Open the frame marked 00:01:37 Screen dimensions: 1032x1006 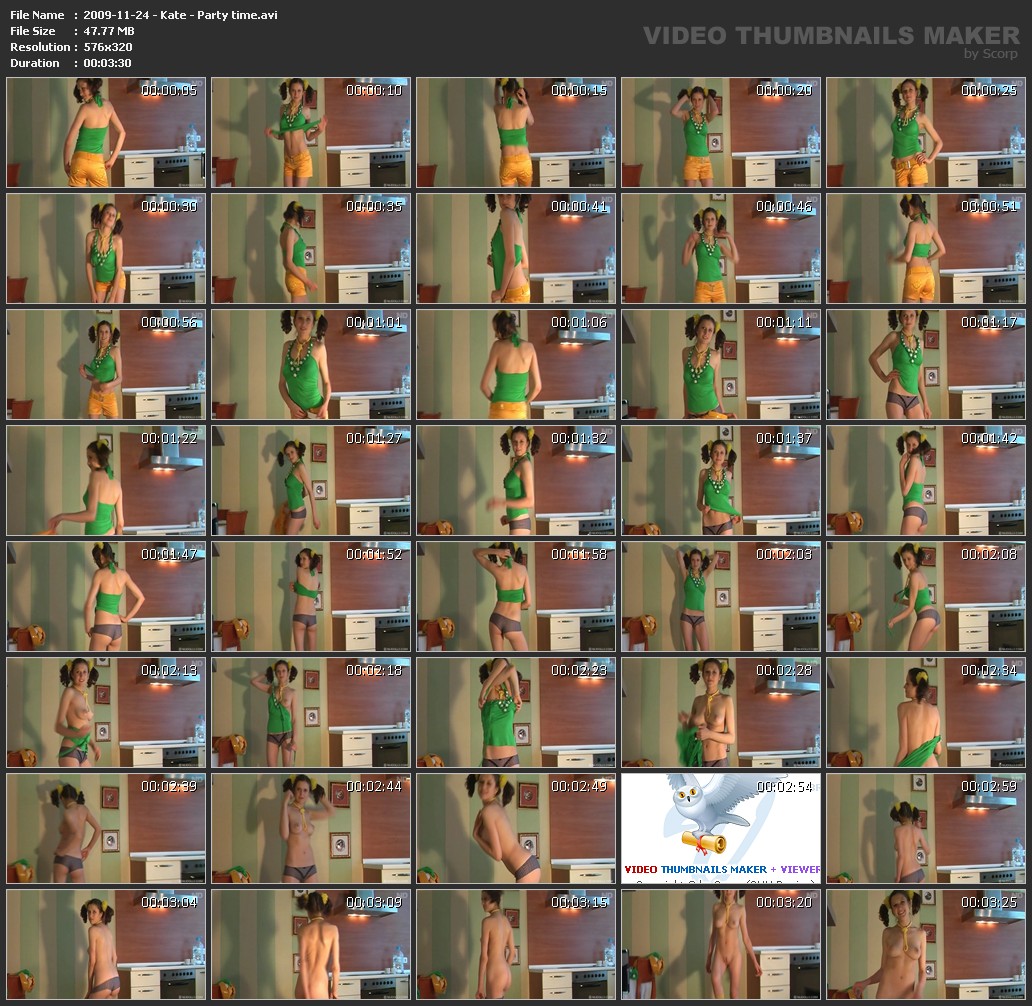point(721,480)
